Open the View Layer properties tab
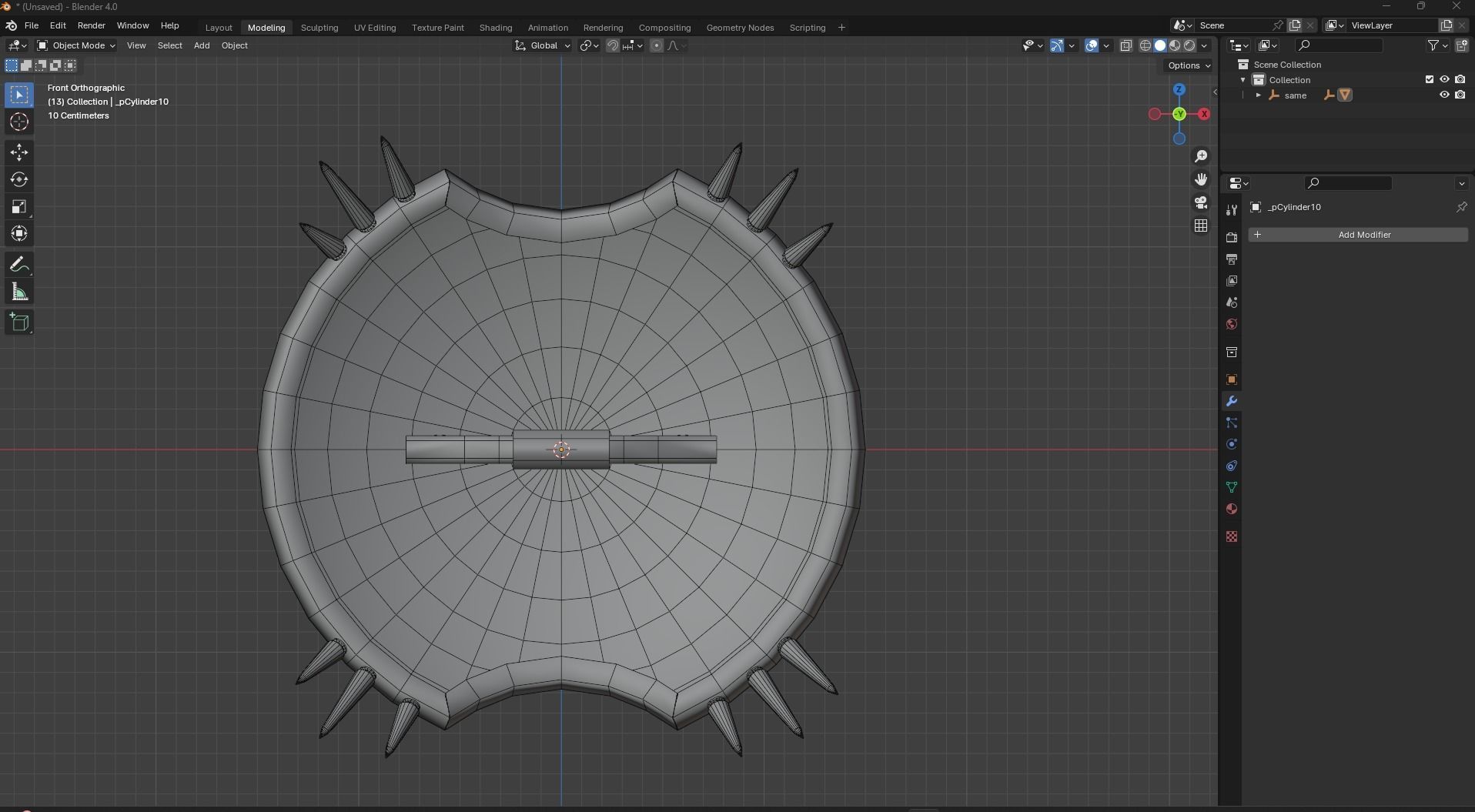Image resolution: width=1475 pixels, height=812 pixels. tap(1231, 281)
